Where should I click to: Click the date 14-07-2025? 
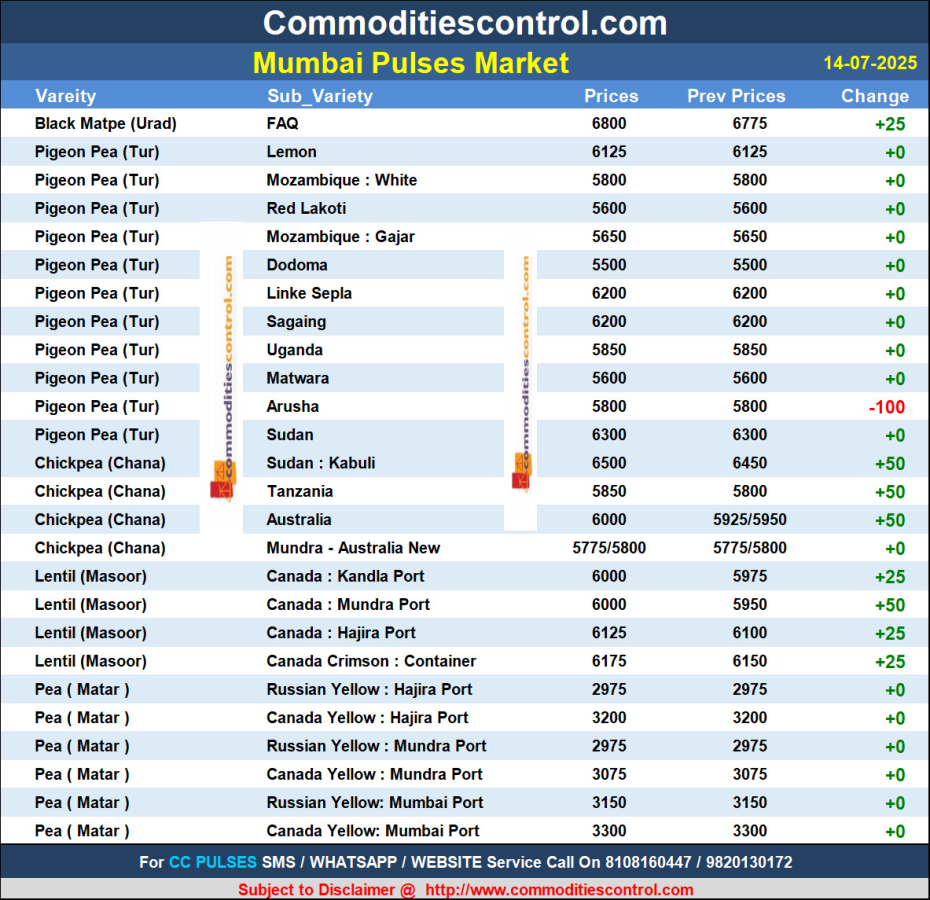pos(870,63)
